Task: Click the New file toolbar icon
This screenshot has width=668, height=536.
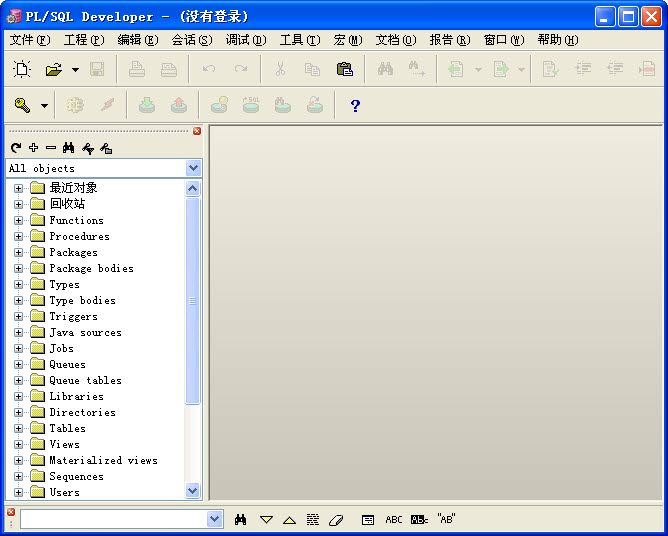Action: click(x=22, y=69)
